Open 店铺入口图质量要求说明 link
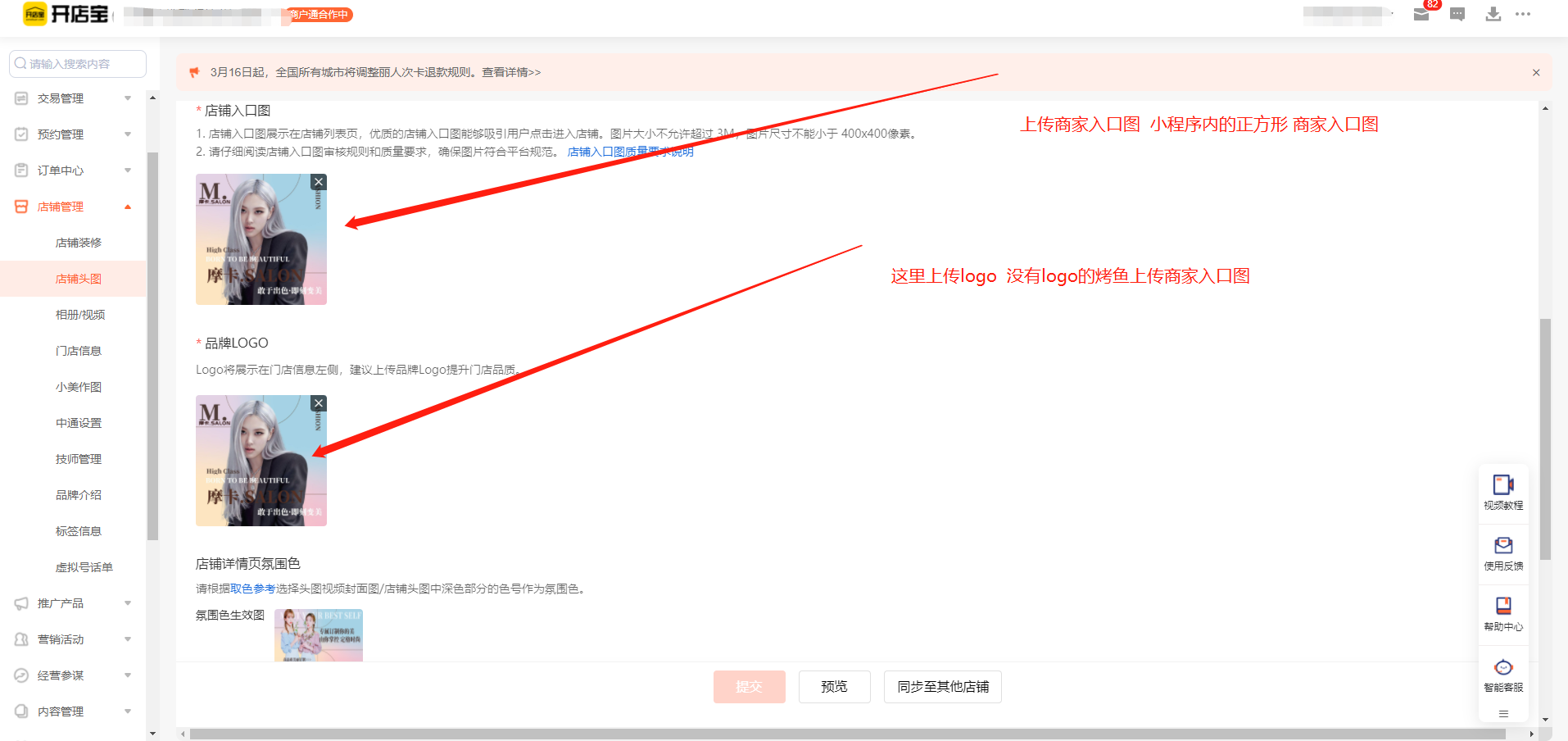1568x741 pixels. (x=630, y=152)
